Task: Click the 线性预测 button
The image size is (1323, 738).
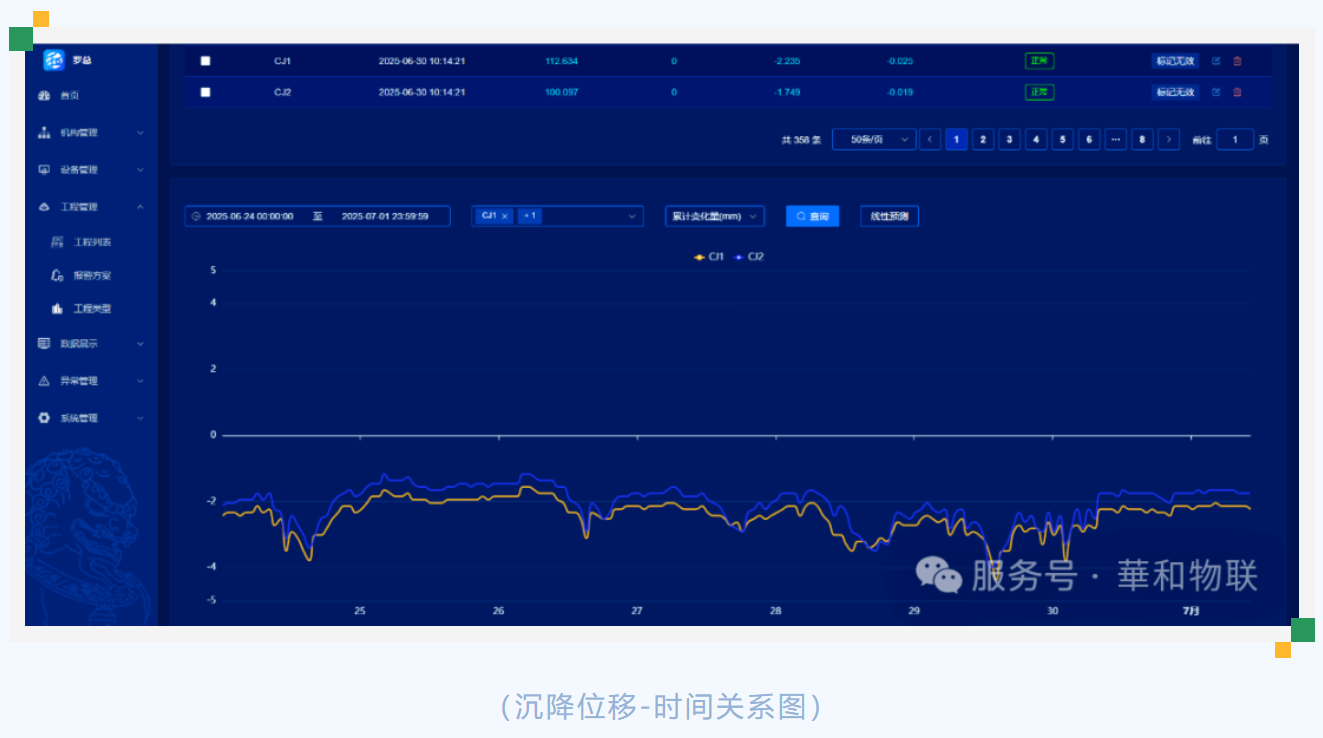Action: click(x=889, y=216)
